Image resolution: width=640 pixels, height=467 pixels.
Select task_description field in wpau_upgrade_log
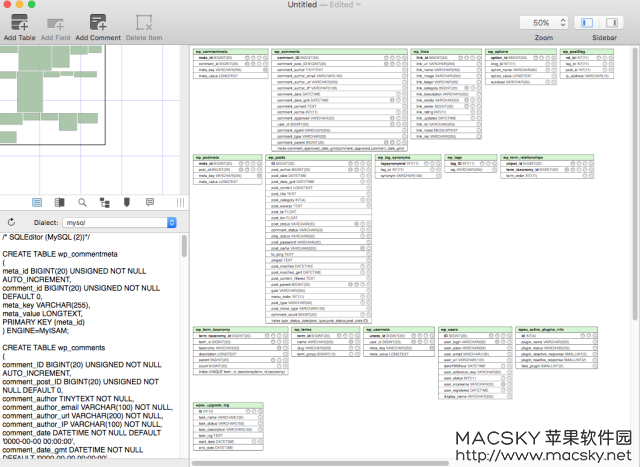click(228, 429)
